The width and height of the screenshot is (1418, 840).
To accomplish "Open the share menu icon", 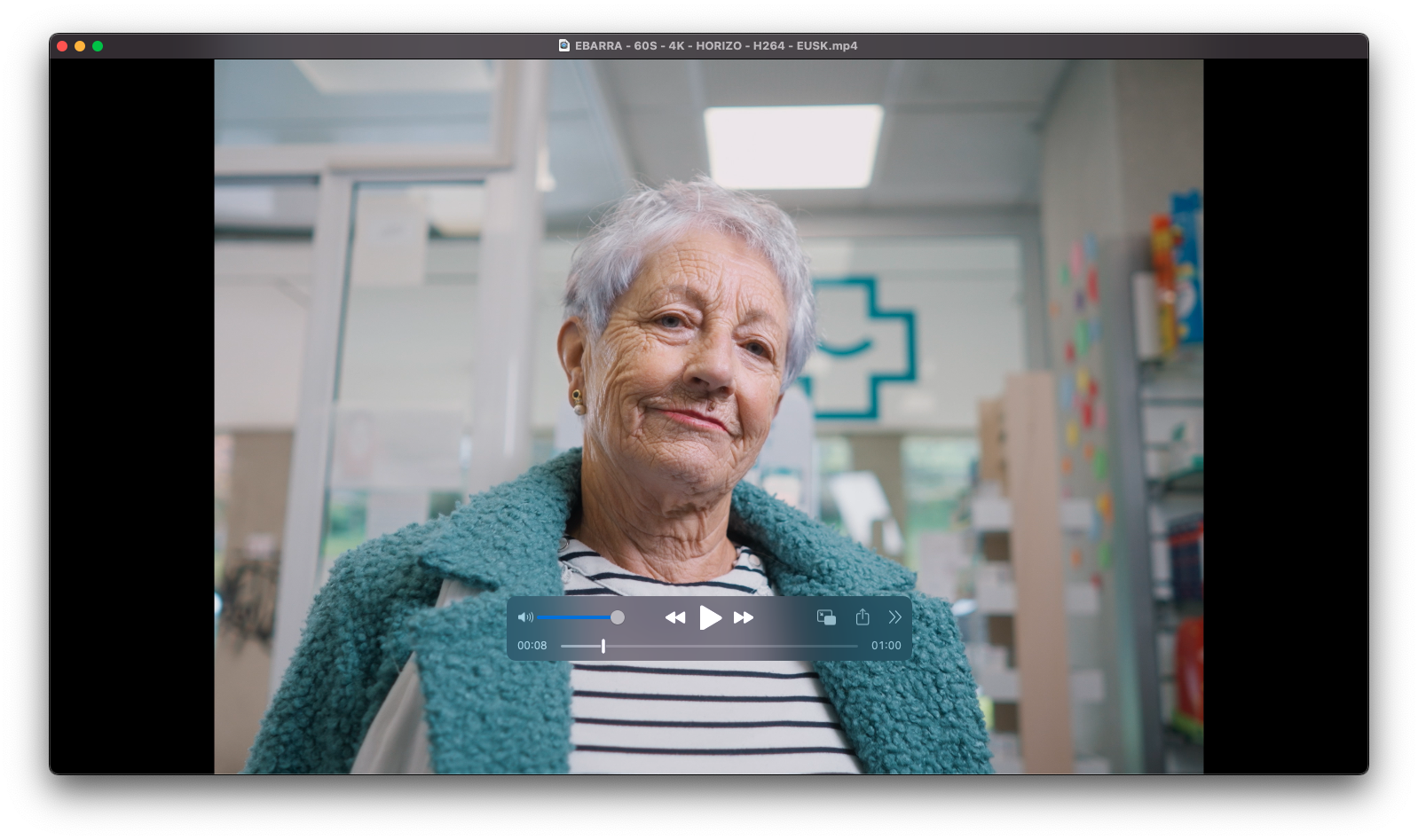I will 863,617.
